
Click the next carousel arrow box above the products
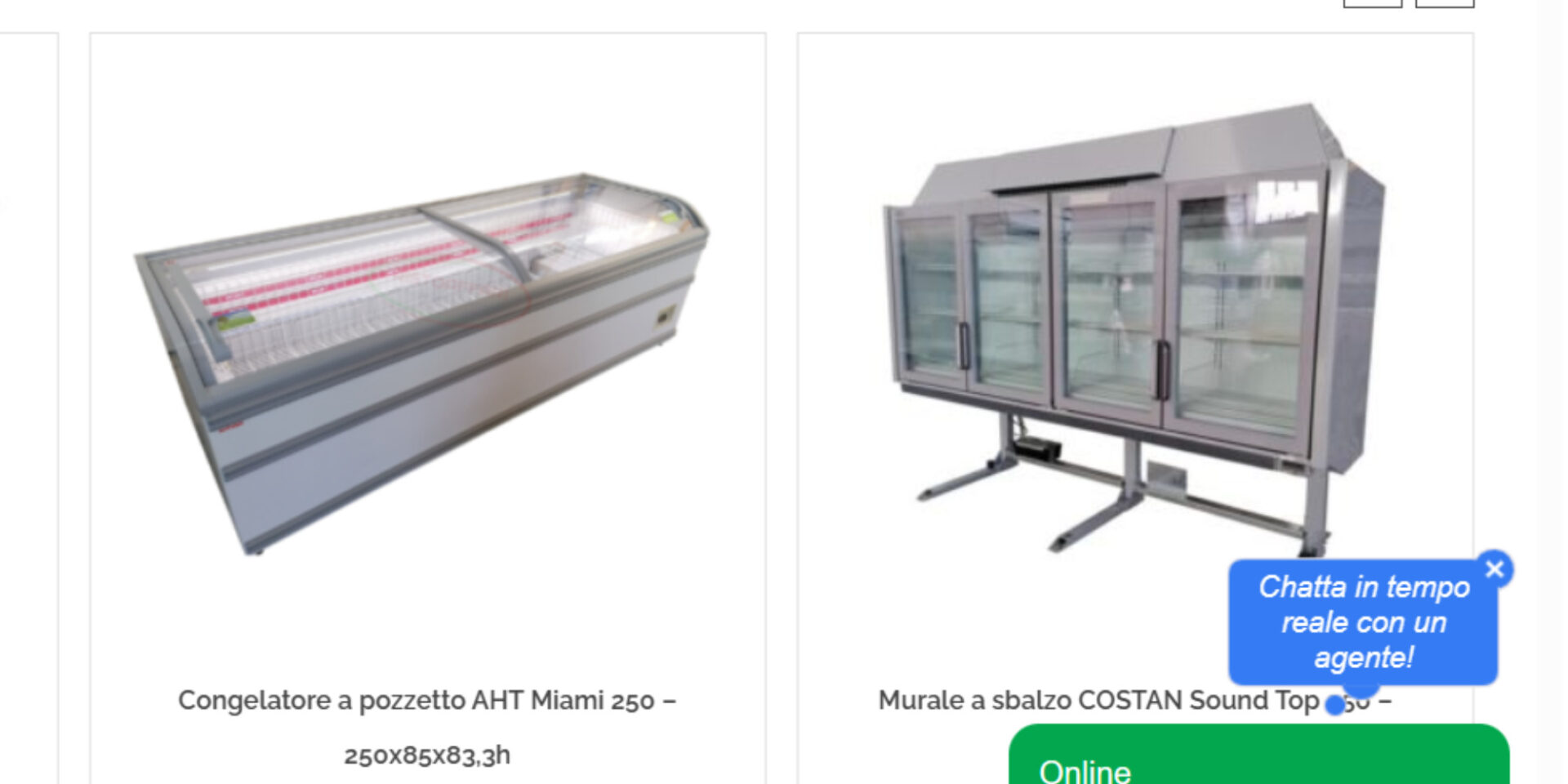(x=1445, y=3)
